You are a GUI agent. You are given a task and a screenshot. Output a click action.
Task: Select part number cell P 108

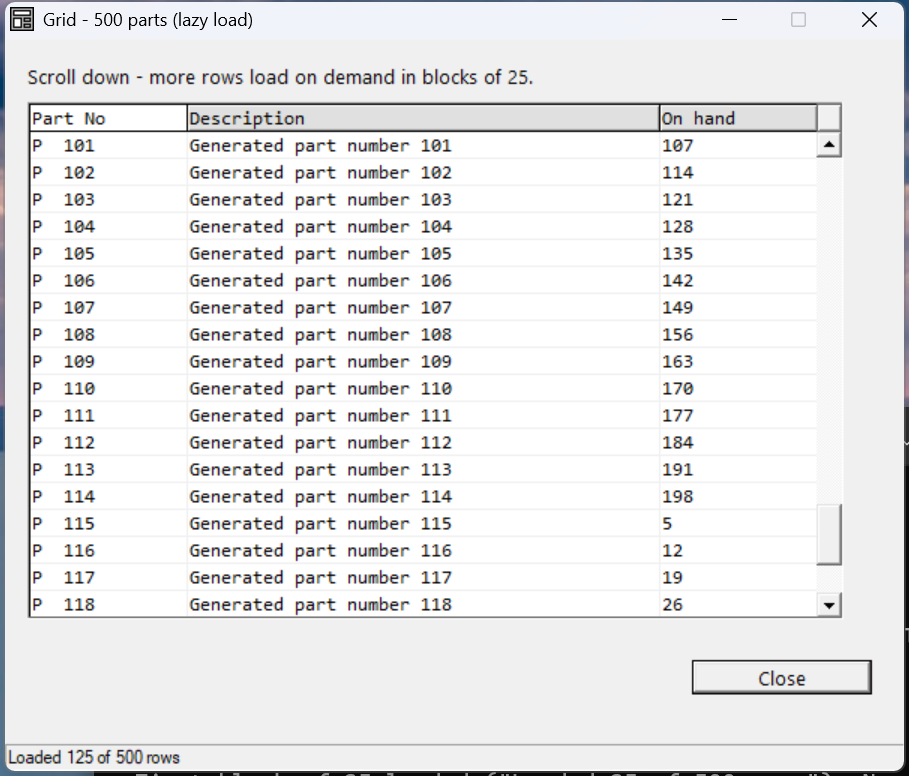pos(108,334)
